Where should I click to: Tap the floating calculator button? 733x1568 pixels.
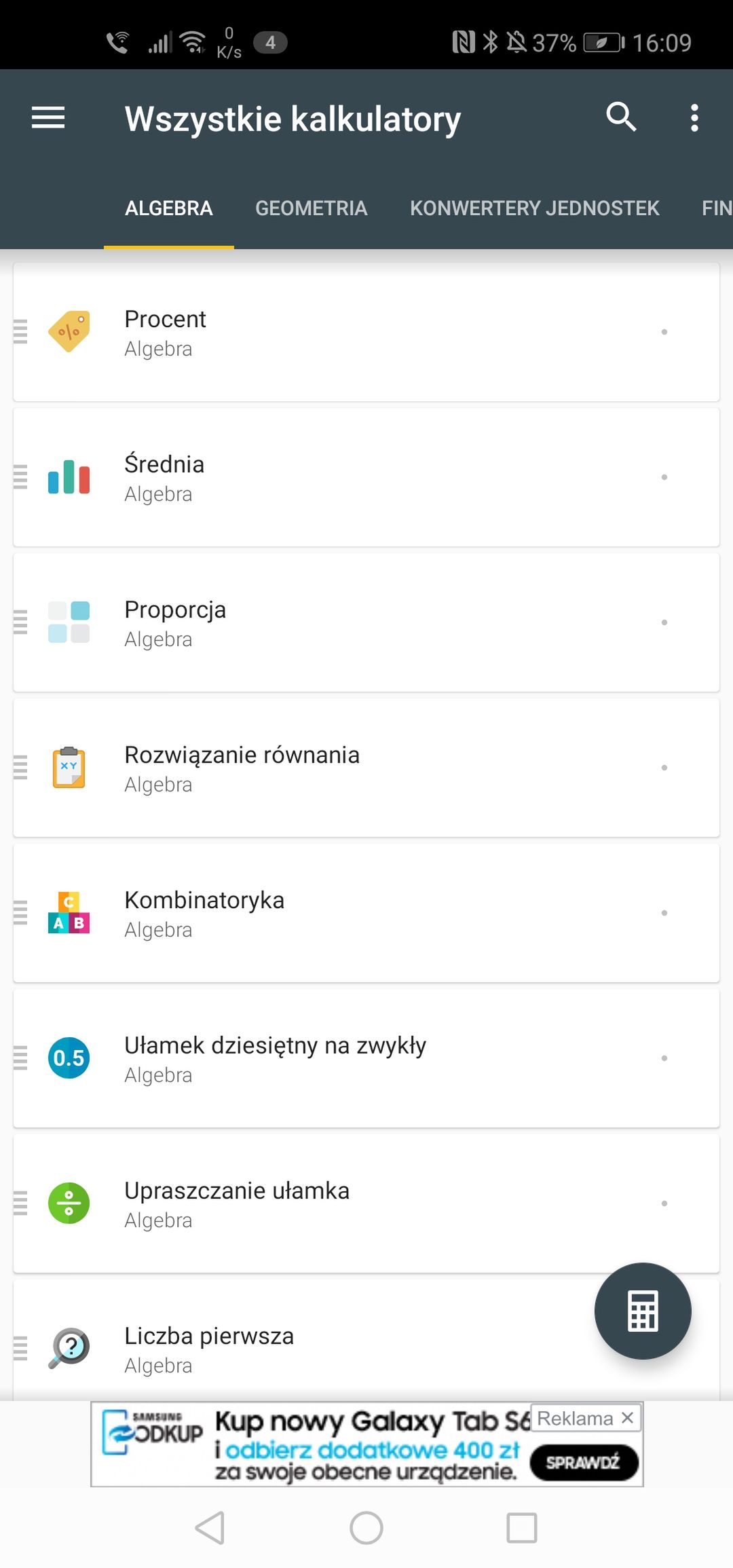pos(643,1311)
